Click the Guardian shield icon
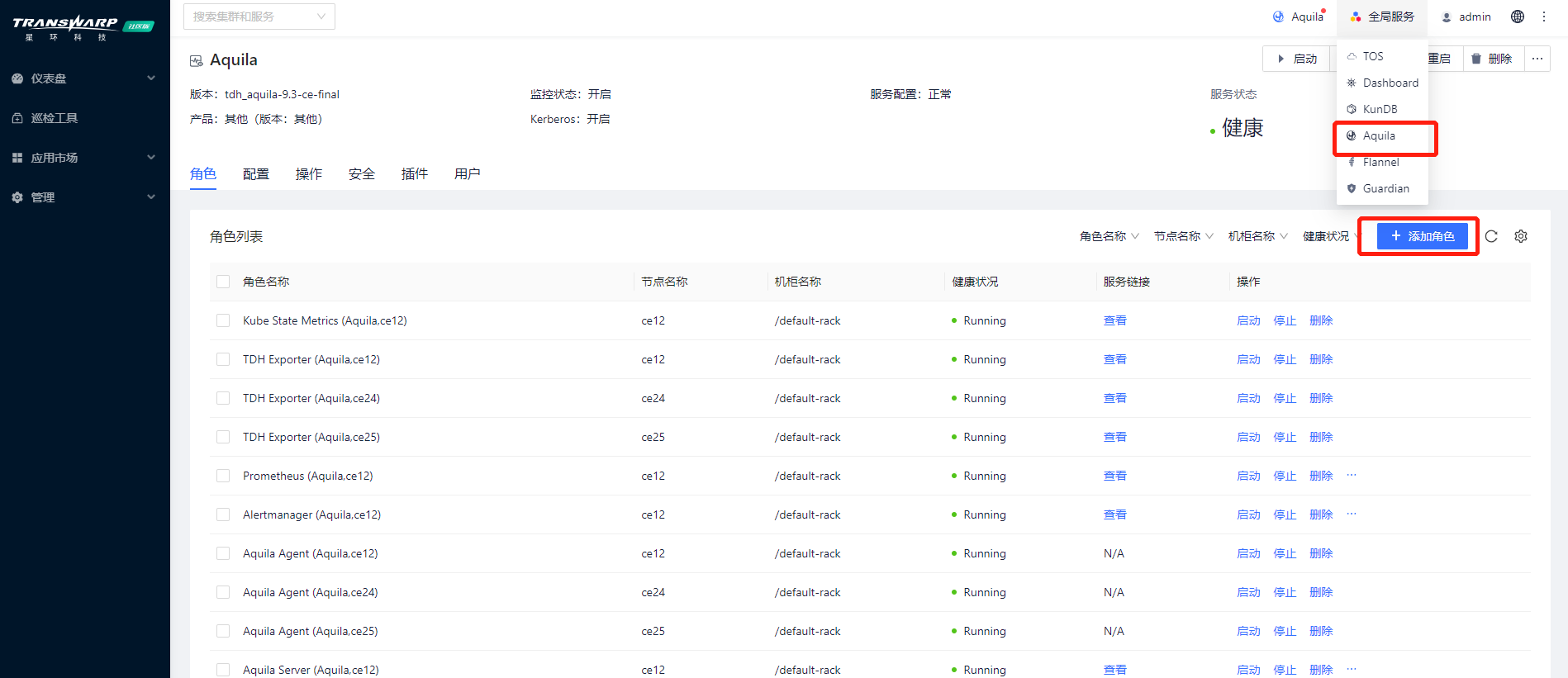Image resolution: width=1568 pixels, height=678 pixels. [x=1352, y=188]
